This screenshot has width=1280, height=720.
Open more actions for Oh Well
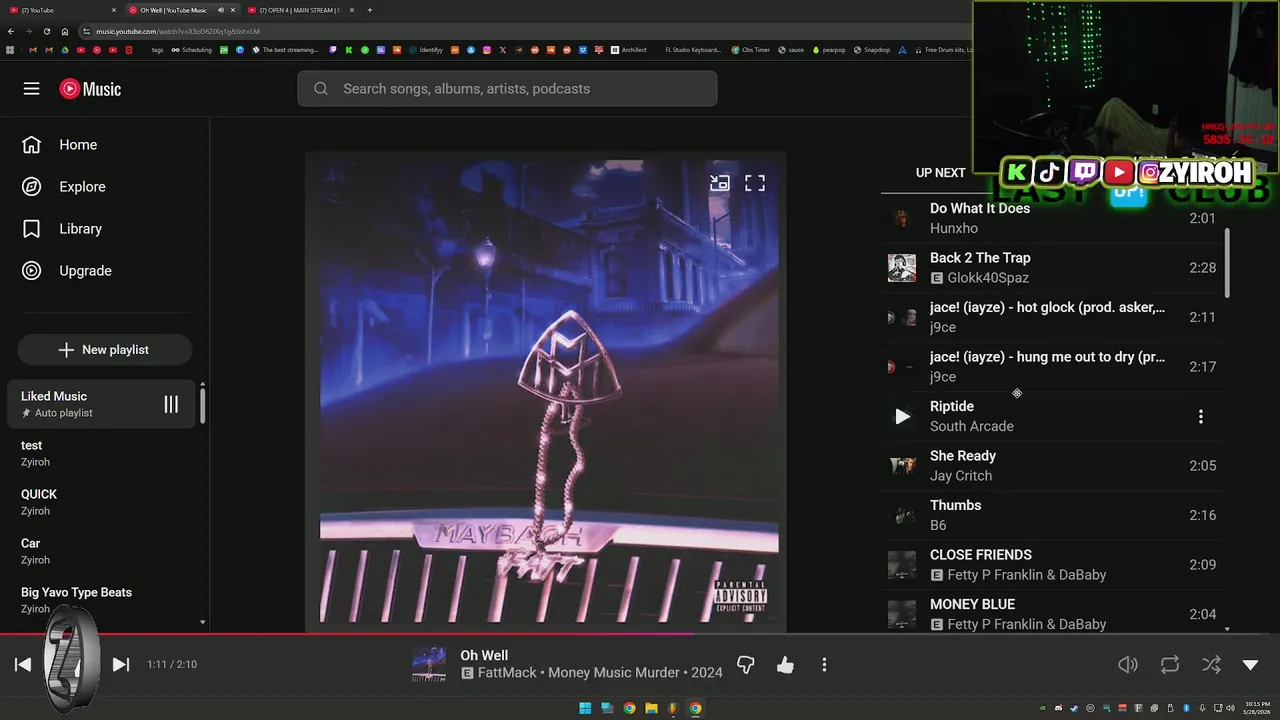824,665
